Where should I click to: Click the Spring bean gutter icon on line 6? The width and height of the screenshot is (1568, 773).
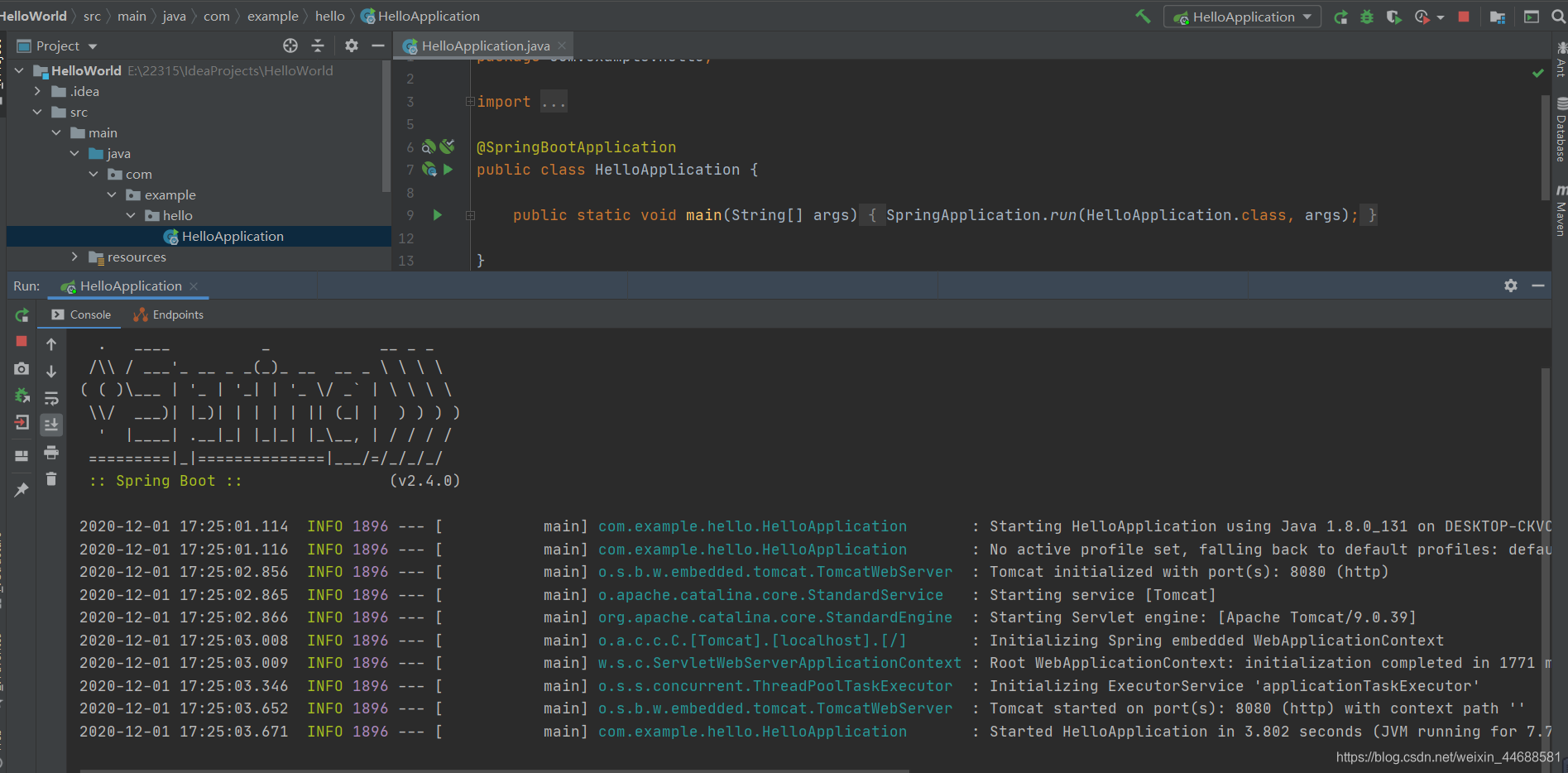(x=429, y=146)
